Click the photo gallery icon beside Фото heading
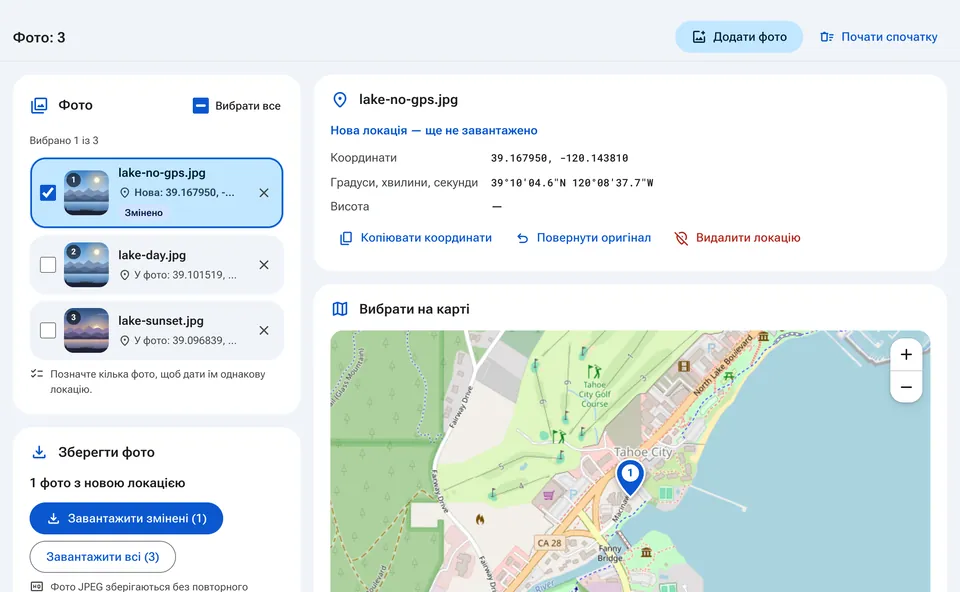The width and height of the screenshot is (960, 592). tap(39, 105)
